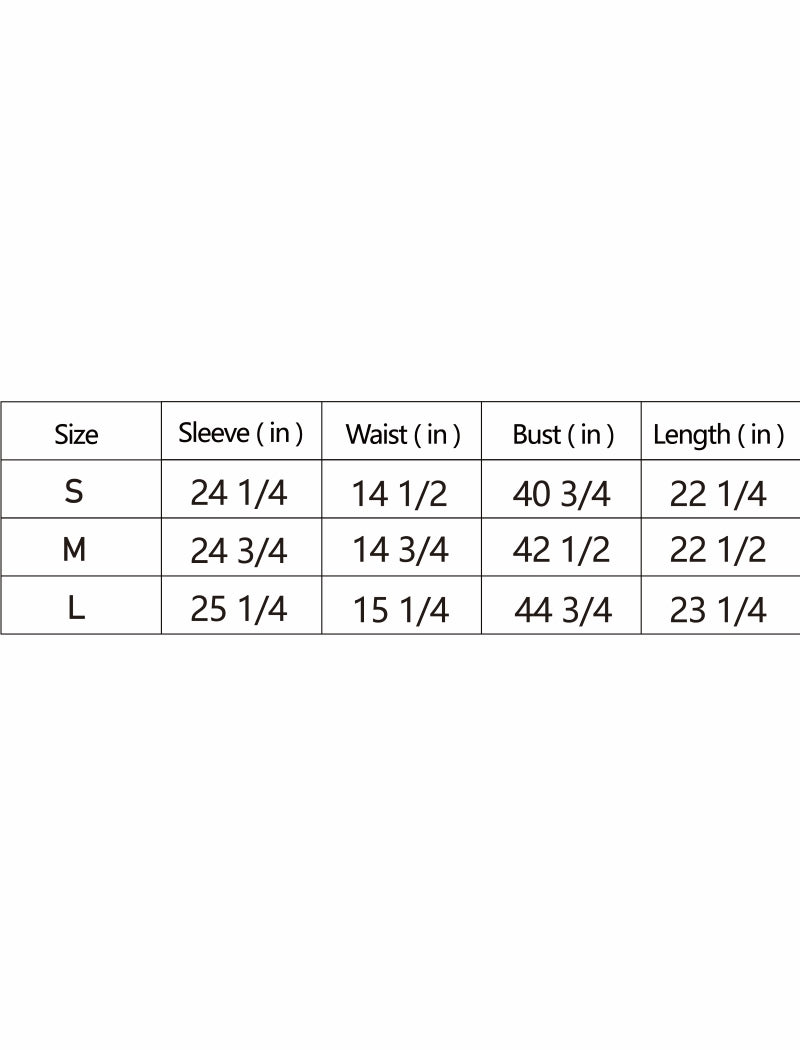800x1050 pixels.
Task: Click the Length (in) column header
Action: 718,434
